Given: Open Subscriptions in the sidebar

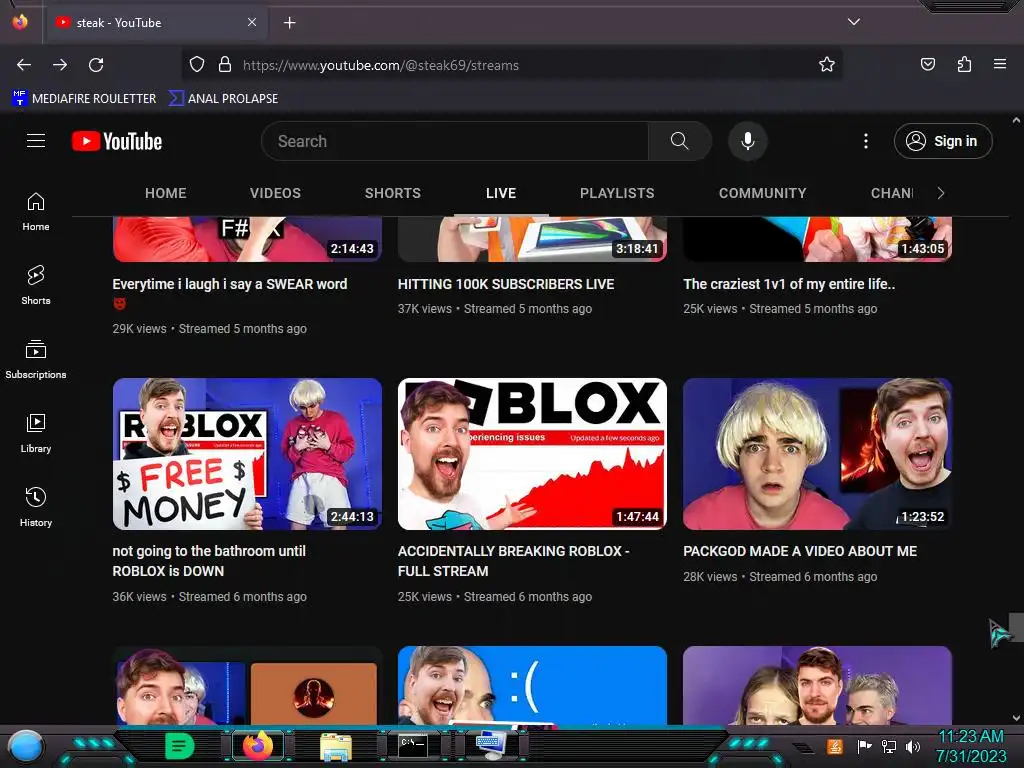Looking at the screenshot, I should coord(36,360).
